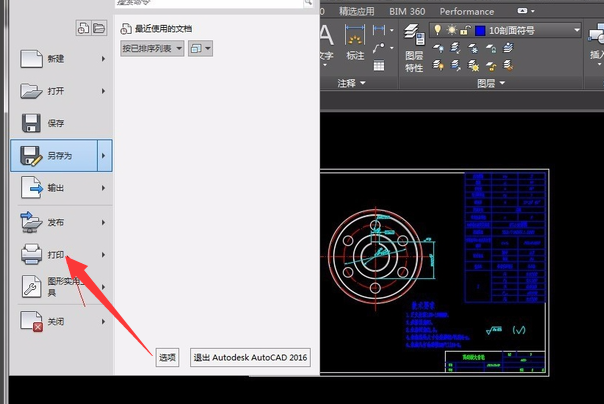
Task: Toggle layer freeze sun icon
Action: point(451,30)
